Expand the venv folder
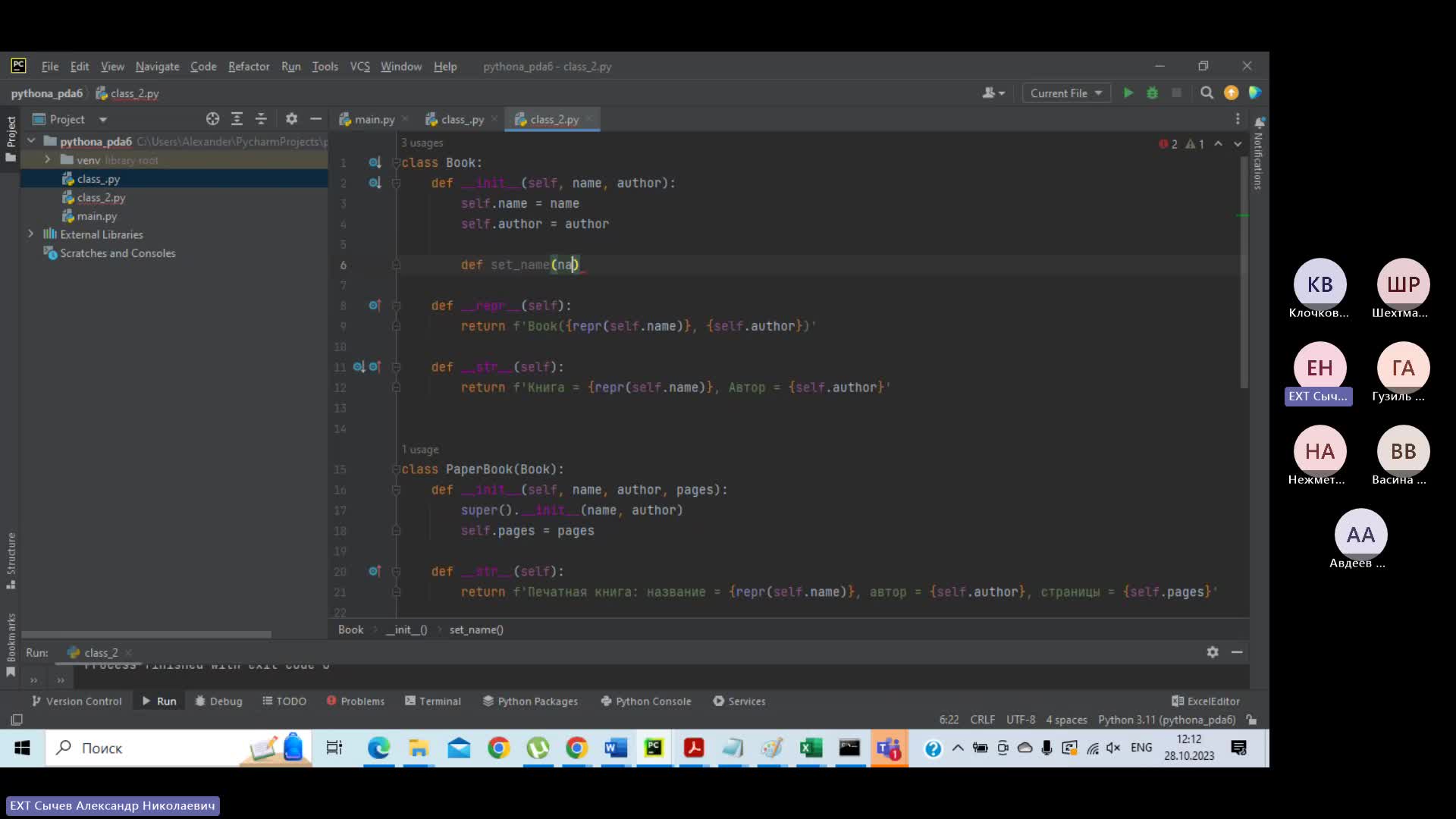This screenshot has height=819, width=1456. point(47,160)
